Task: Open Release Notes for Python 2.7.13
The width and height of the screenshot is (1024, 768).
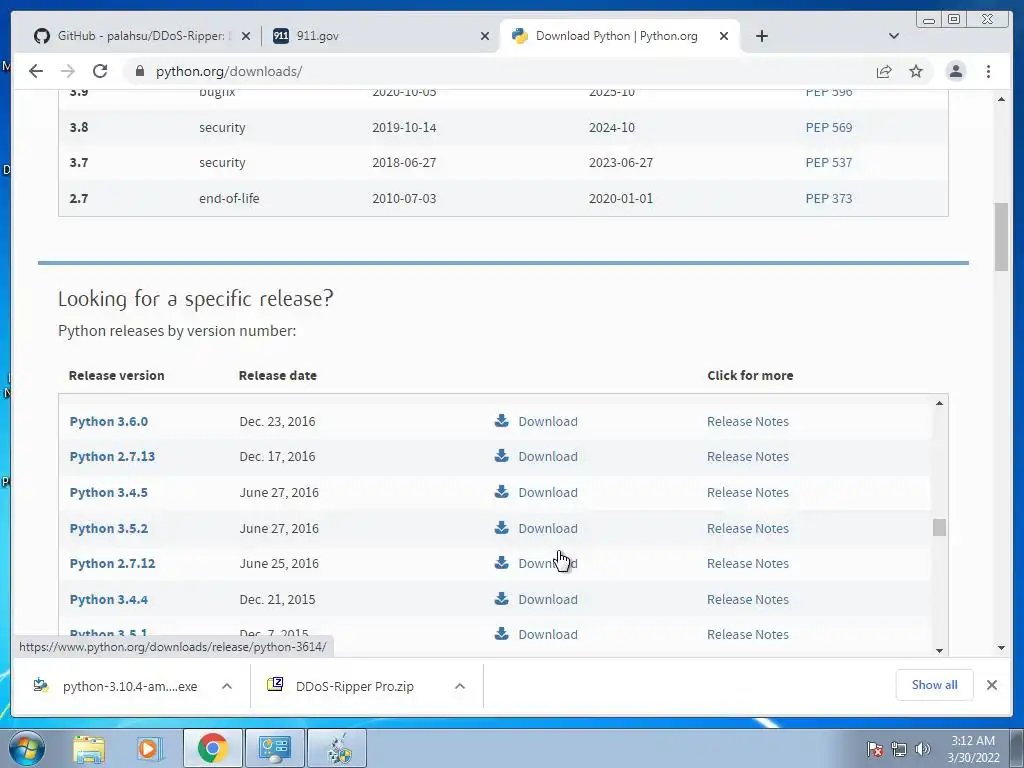Action: (748, 456)
